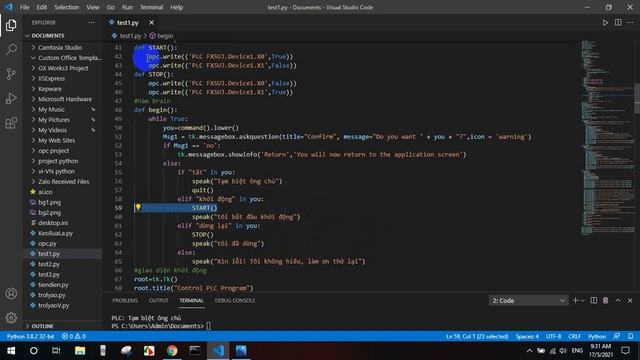Viewport: 640px width, 360px height.
Task: Expand the Camtasia Studio folder
Action: (x=60, y=47)
